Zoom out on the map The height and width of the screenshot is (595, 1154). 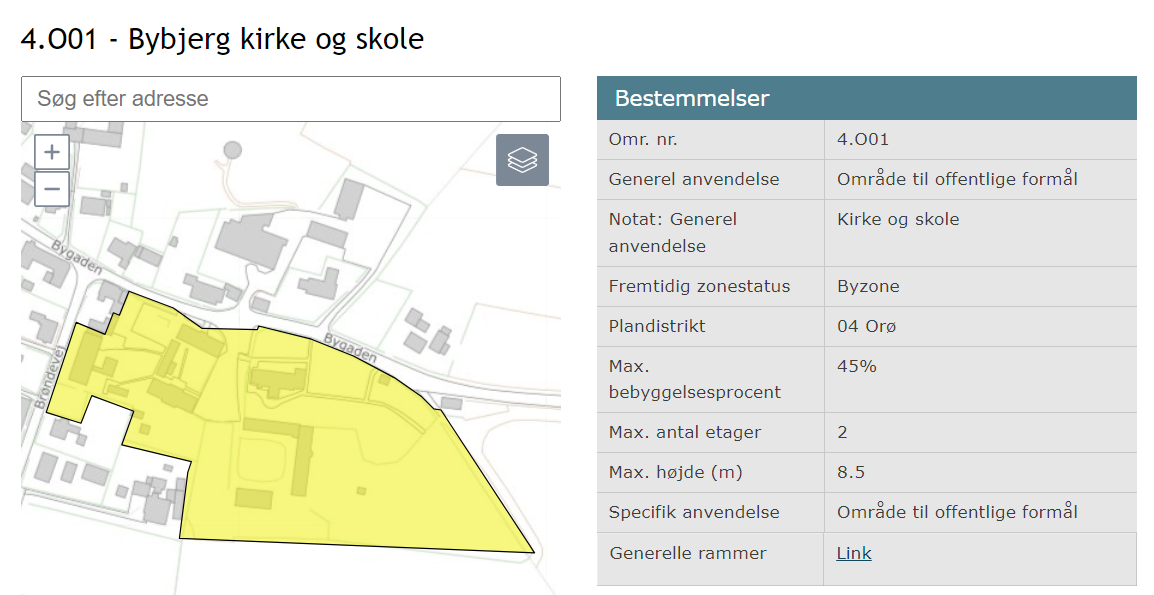coord(52,189)
